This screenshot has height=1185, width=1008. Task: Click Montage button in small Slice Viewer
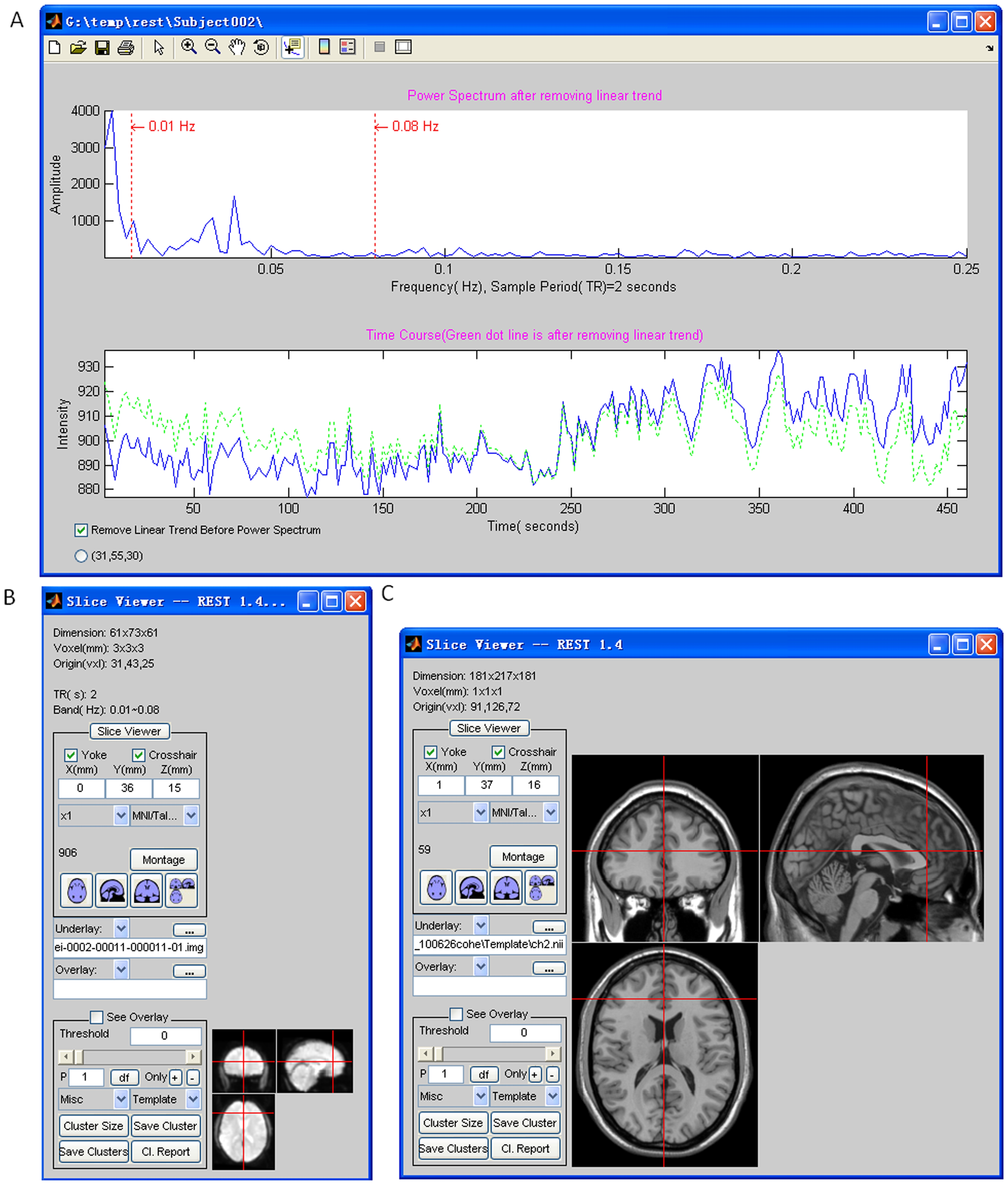point(163,860)
